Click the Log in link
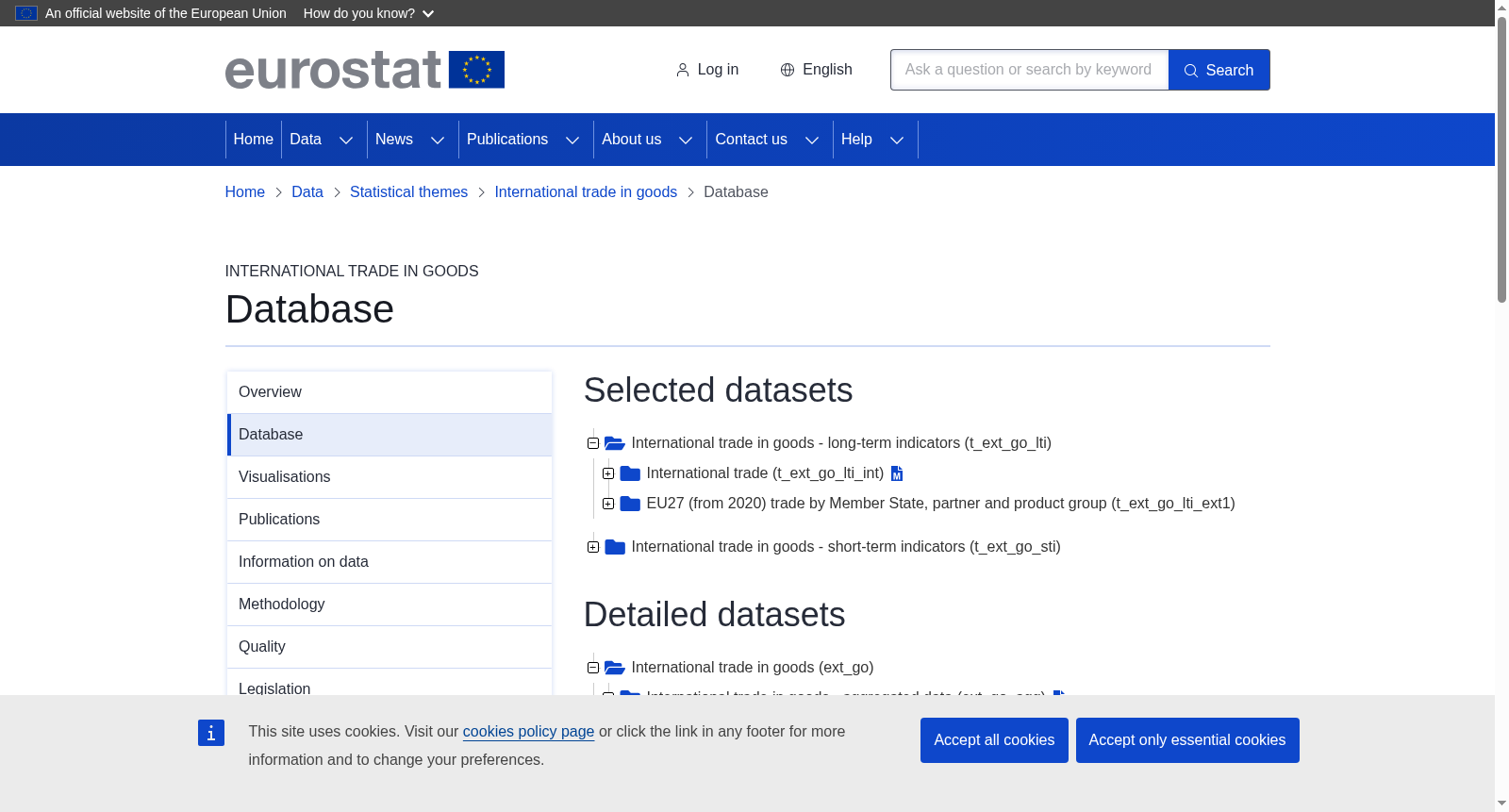The width and height of the screenshot is (1509, 812). [707, 70]
